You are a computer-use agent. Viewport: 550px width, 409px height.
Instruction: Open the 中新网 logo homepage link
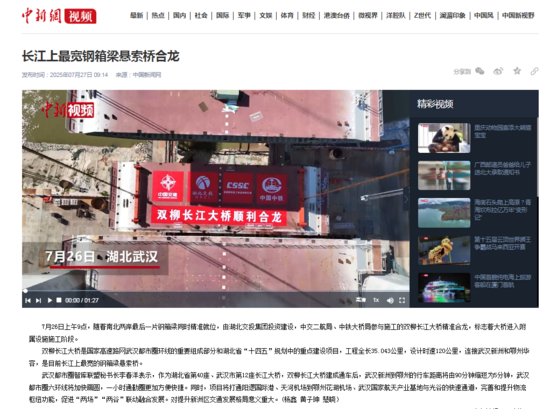[42, 16]
